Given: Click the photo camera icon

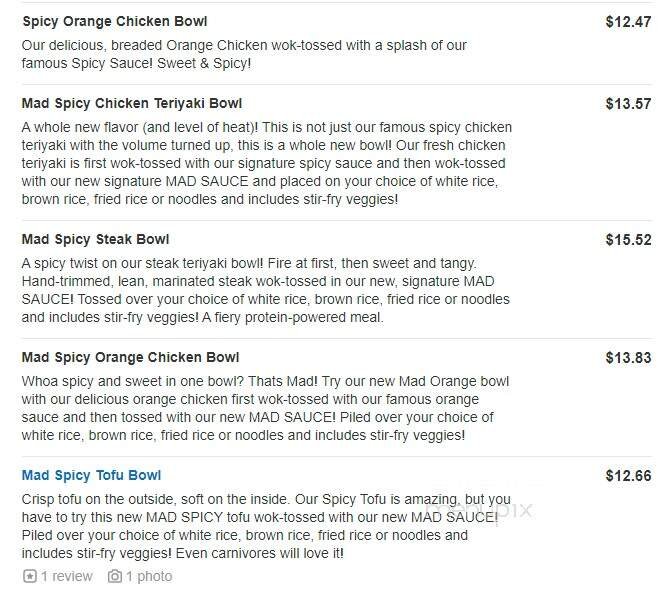Looking at the screenshot, I should (115, 577).
